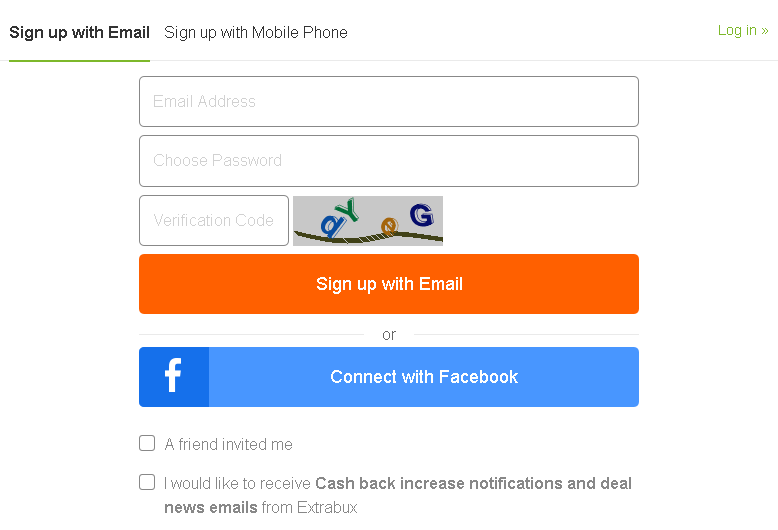Switch to Sign up with Email tab
This screenshot has height=530, width=778.
(x=79, y=32)
